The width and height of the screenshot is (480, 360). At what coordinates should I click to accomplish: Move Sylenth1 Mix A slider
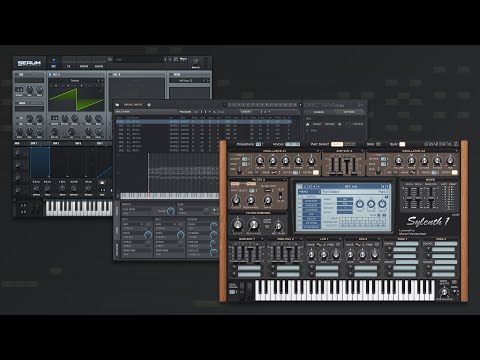[409, 198]
